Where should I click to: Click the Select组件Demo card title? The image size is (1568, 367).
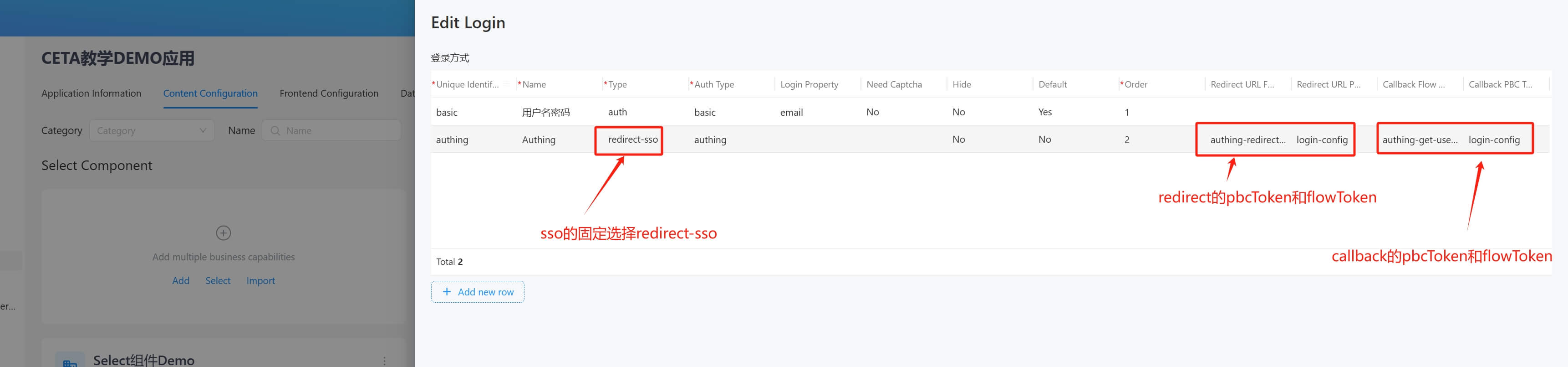click(x=144, y=360)
